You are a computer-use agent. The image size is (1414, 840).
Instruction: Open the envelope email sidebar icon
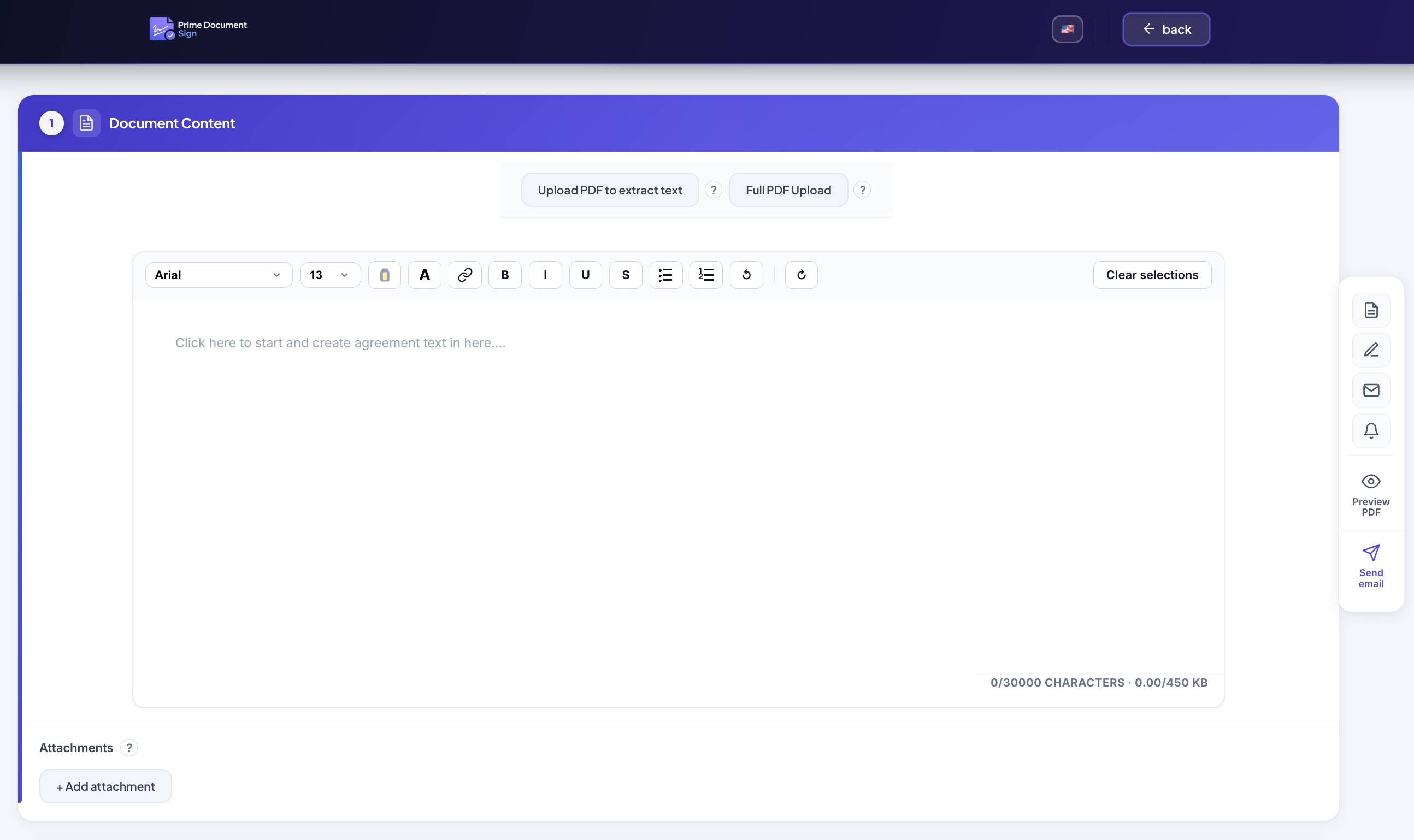1371,391
